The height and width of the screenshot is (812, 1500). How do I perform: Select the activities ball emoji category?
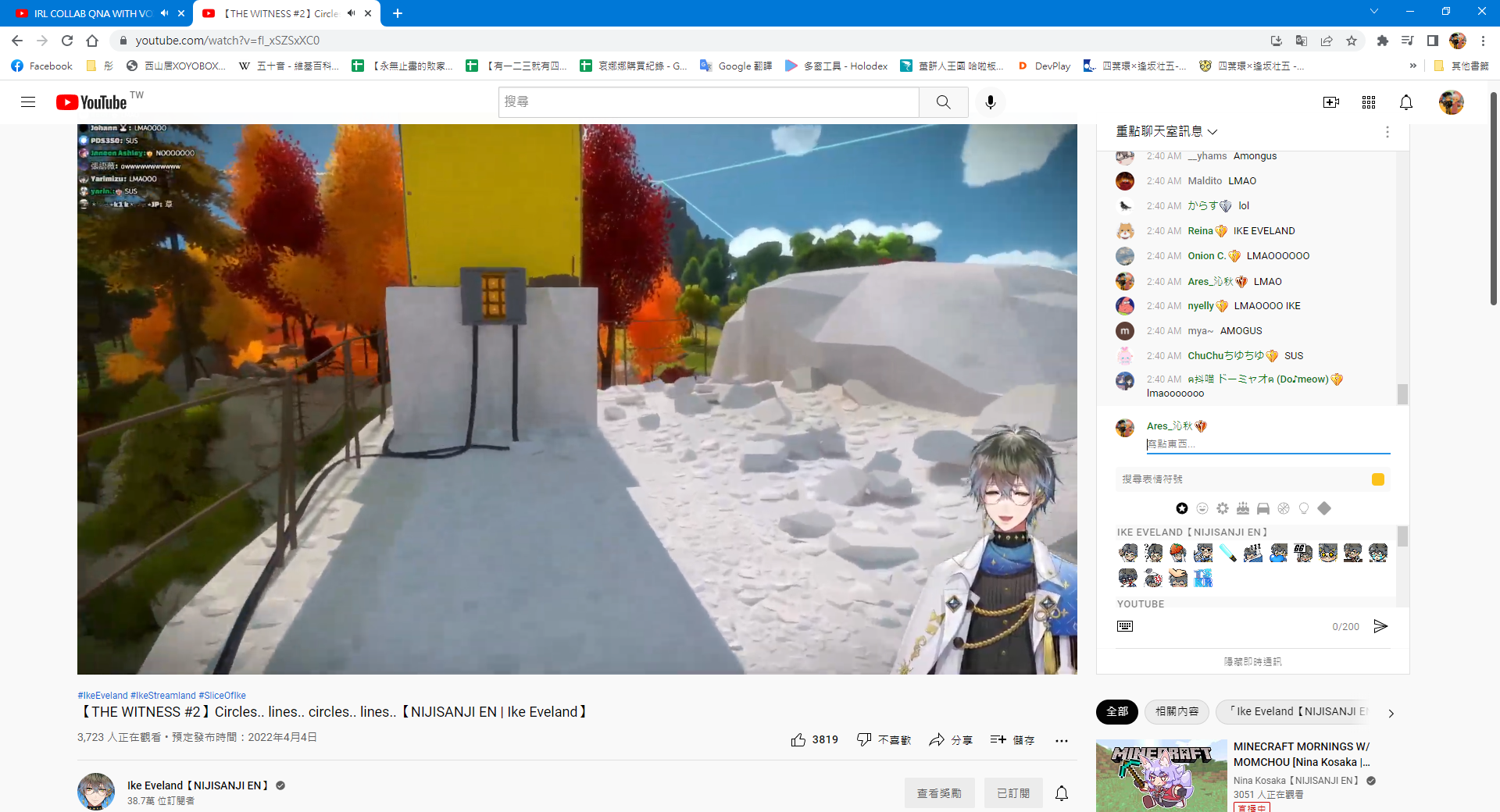[1284, 508]
